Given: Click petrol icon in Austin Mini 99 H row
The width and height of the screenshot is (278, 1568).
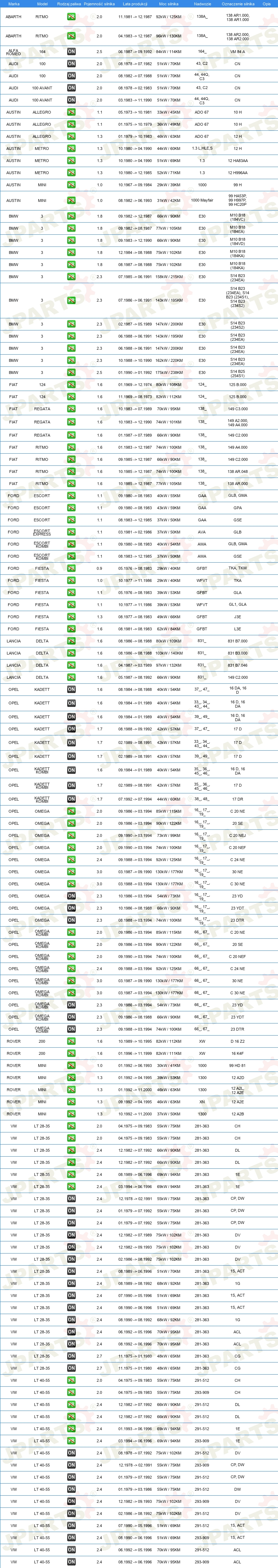Looking at the screenshot, I should tap(71, 185).
